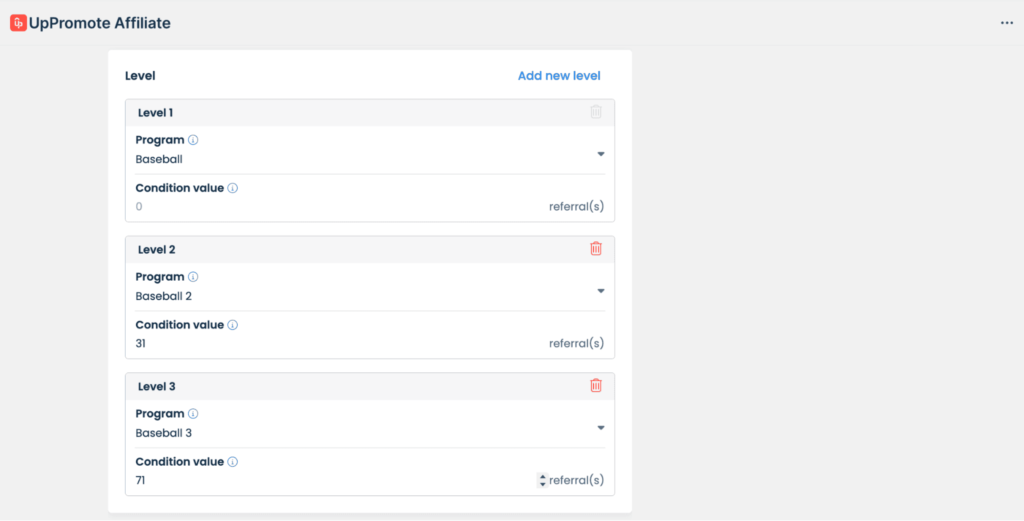This screenshot has height=521, width=1024.
Task: Expand the Level 2 Program dropdown arrow
Action: (x=601, y=291)
